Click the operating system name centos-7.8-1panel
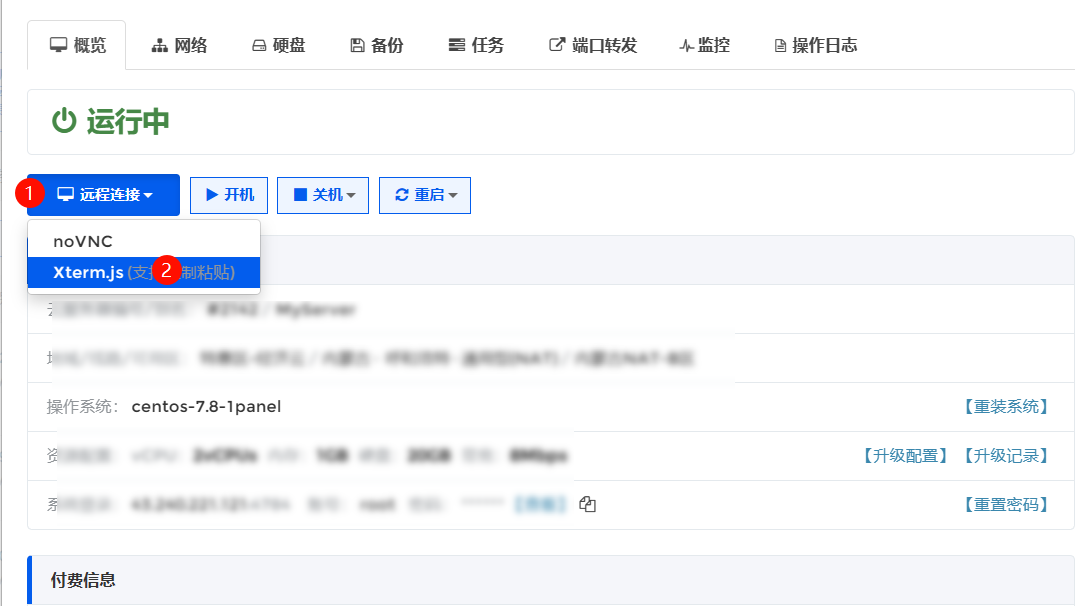This screenshot has height=606, width=1092. click(206, 407)
